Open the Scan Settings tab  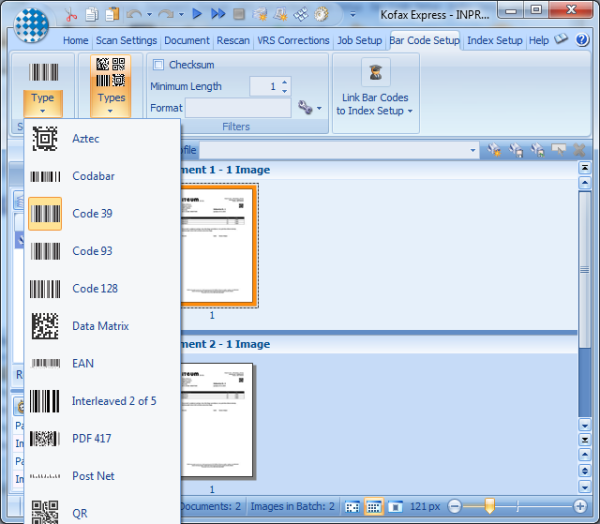click(126, 40)
